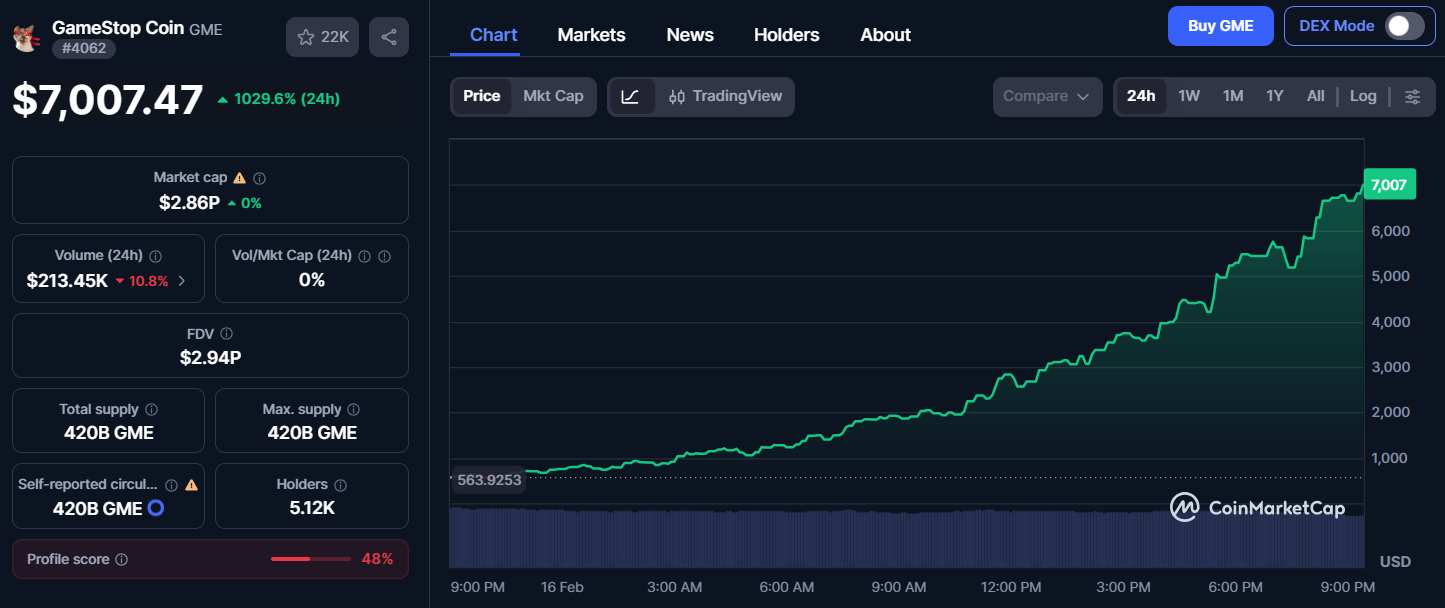This screenshot has height=608, width=1445.
Task: Set chart range to 24h
Action: [x=1141, y=96]
